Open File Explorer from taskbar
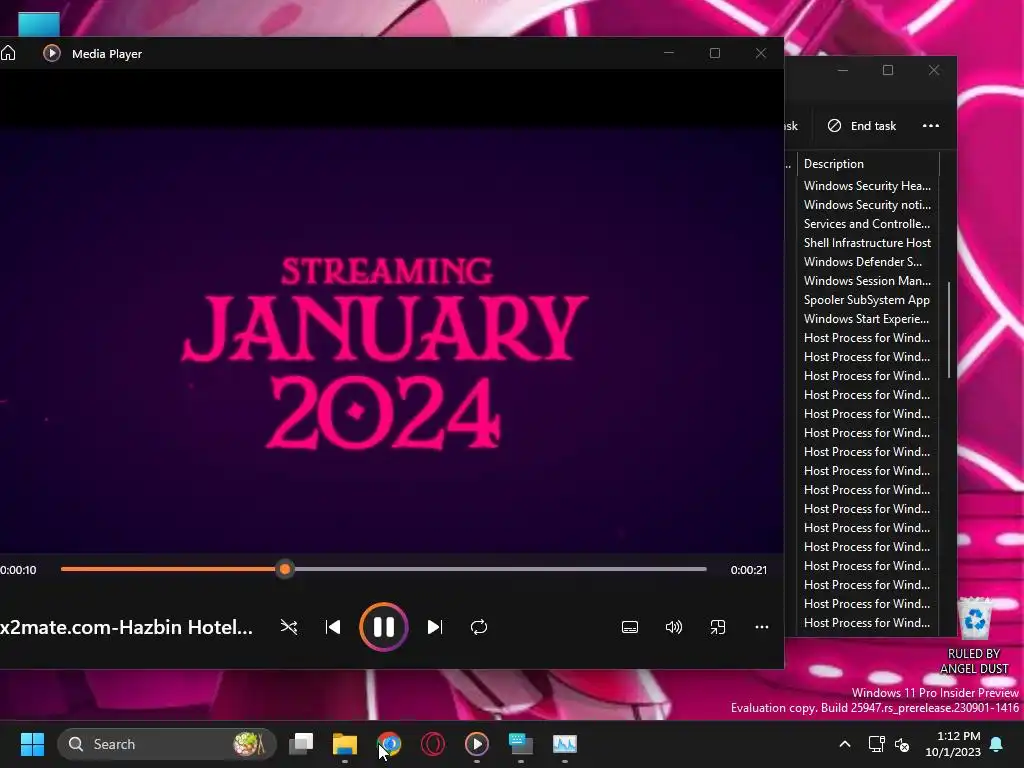Viewport: 1024px width, 768px height. click(345, 744)
